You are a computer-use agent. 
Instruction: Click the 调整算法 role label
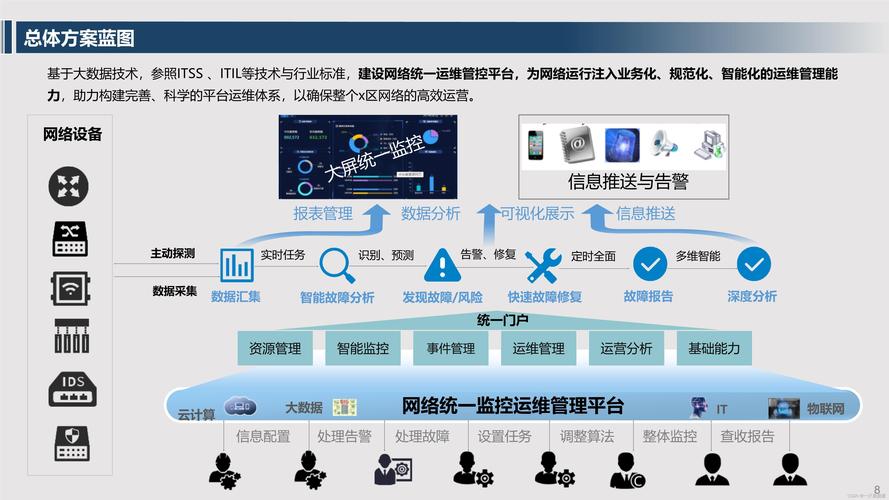587,437
